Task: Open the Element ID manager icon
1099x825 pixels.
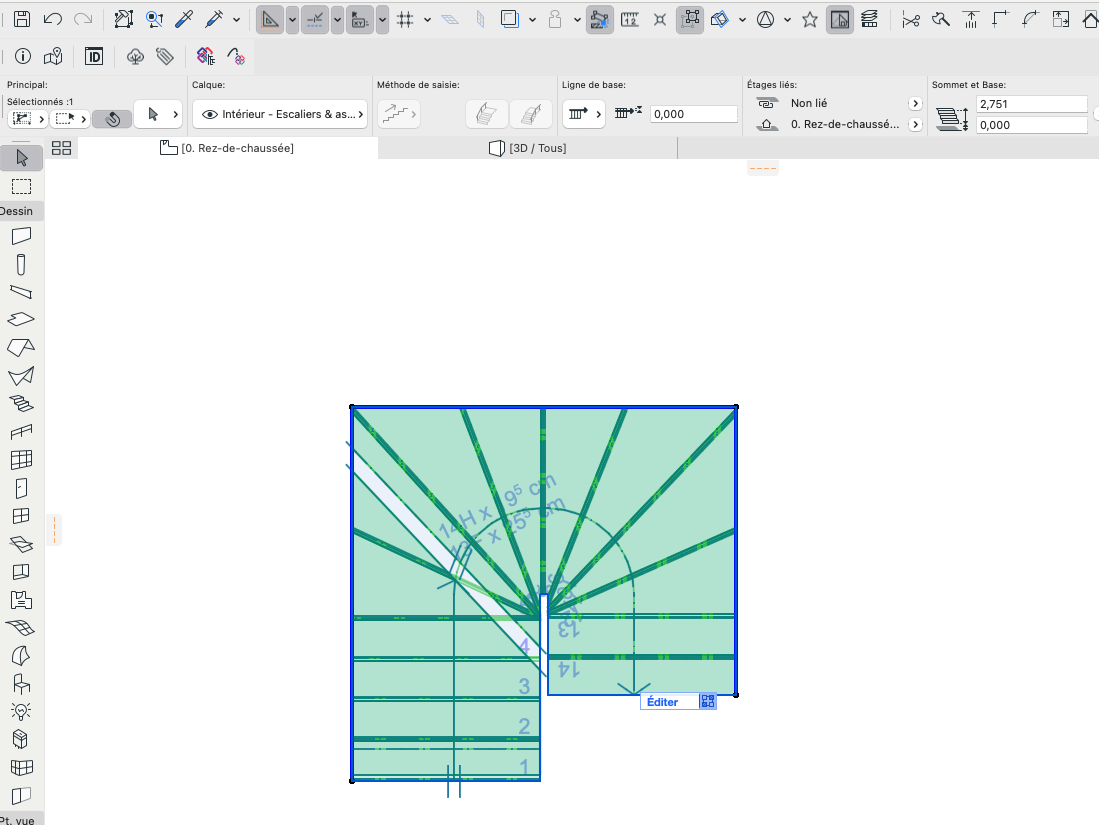Action: coord(94,56)
